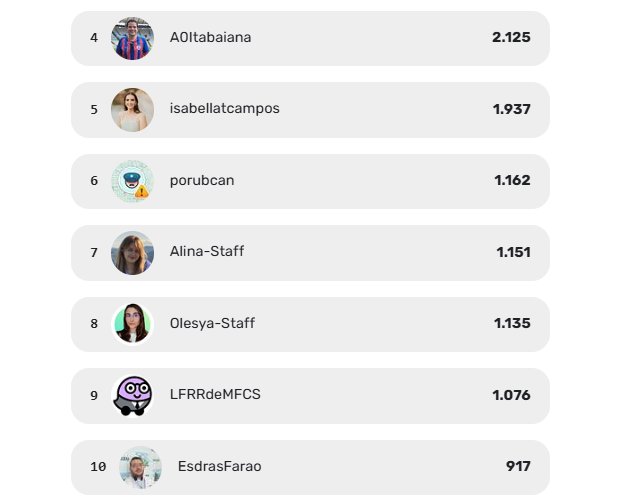Viewport: 629px width, 504px height.
Task: Click Alina-Staff's profile photo
Action: [x=132, y=253]
